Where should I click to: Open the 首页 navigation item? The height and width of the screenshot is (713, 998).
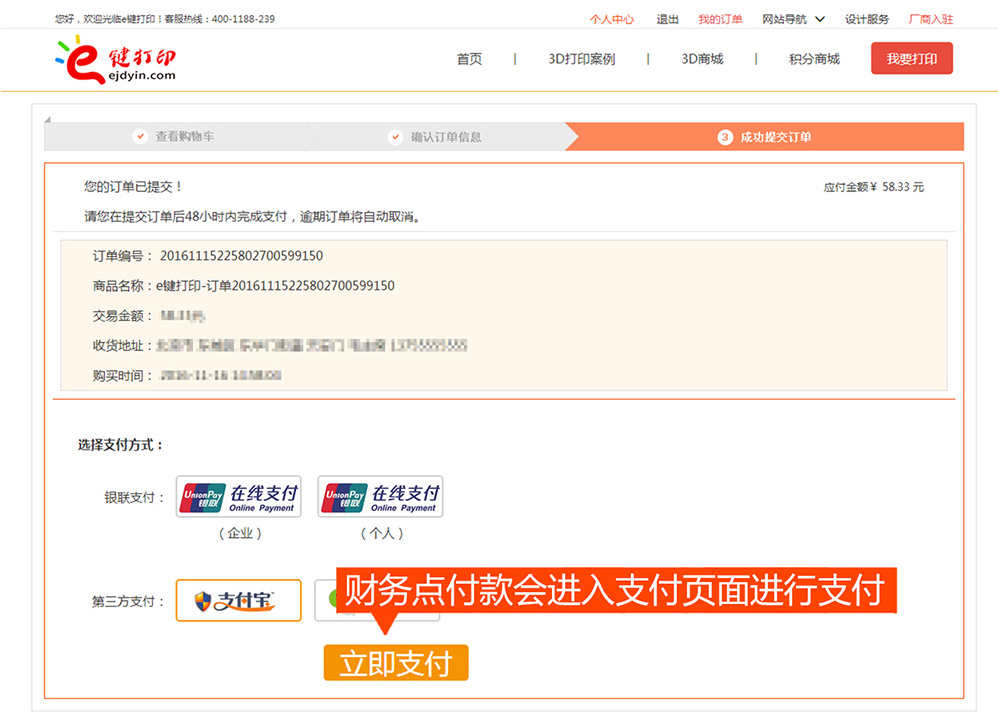click(x=469, y=59)
